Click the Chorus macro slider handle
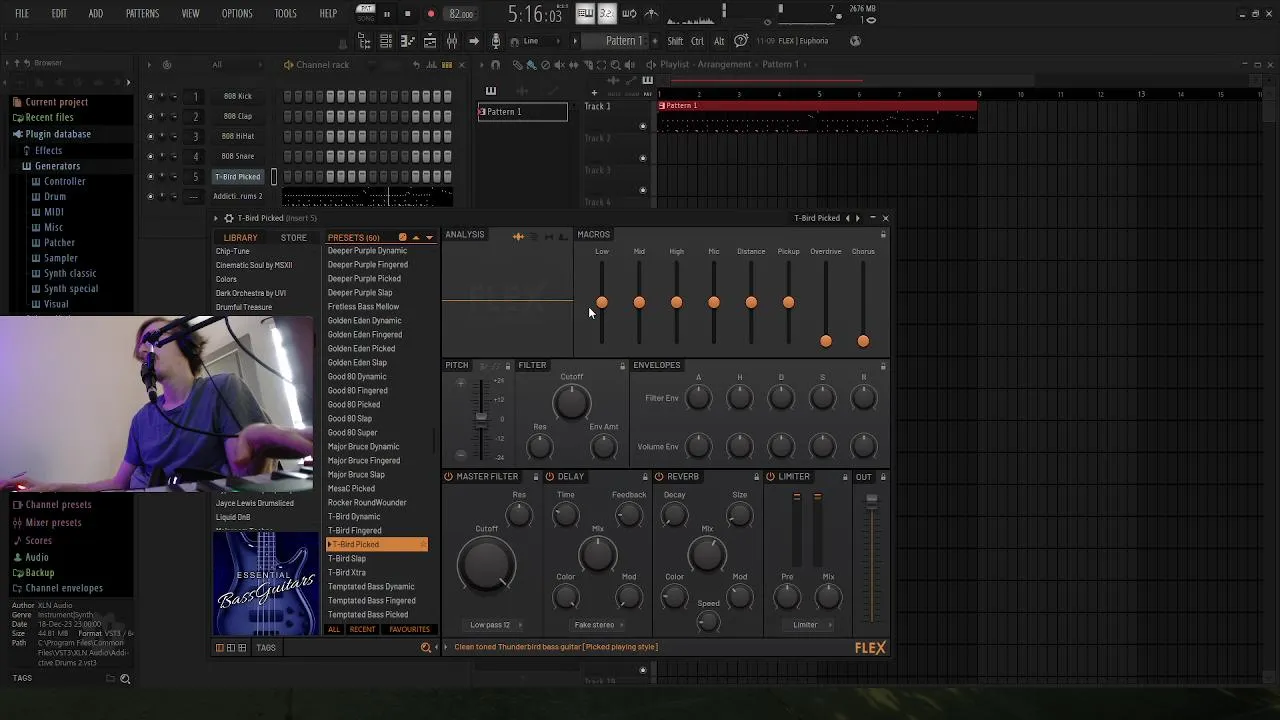The image size is (1280, 720). point(863,342)
